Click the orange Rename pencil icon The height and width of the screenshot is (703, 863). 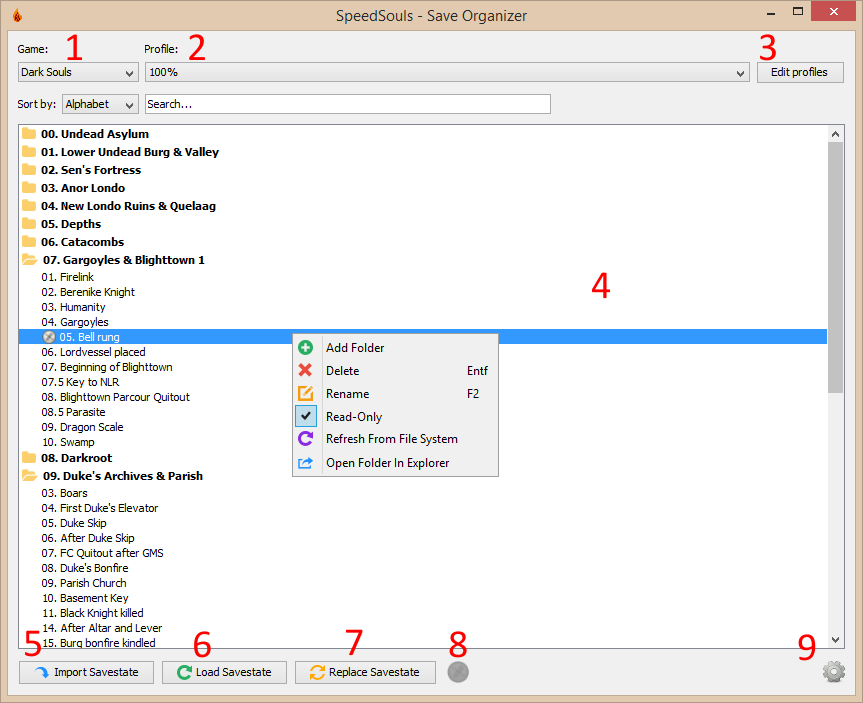pos(306,394)
